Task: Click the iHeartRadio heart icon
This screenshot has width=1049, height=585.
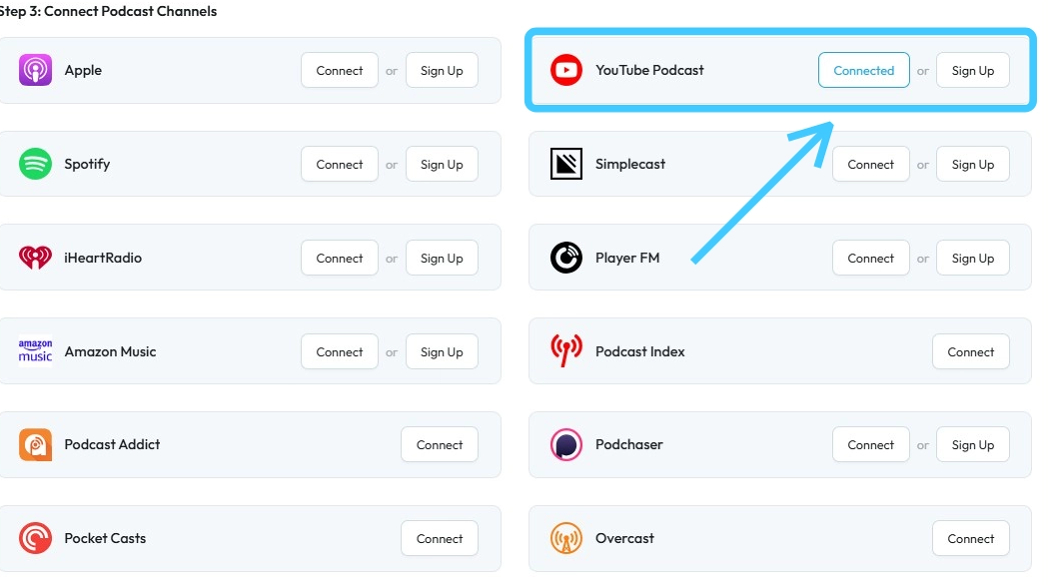Action: 35,258
